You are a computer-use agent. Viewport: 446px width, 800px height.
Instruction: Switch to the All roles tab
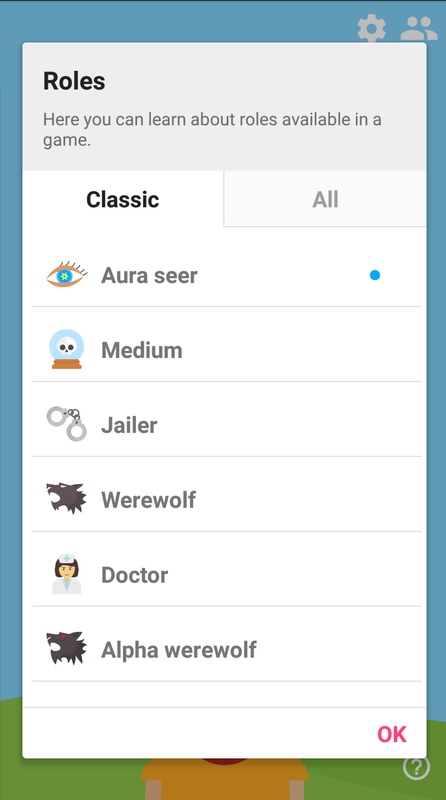pyautogui.click(x=325, y=199)
